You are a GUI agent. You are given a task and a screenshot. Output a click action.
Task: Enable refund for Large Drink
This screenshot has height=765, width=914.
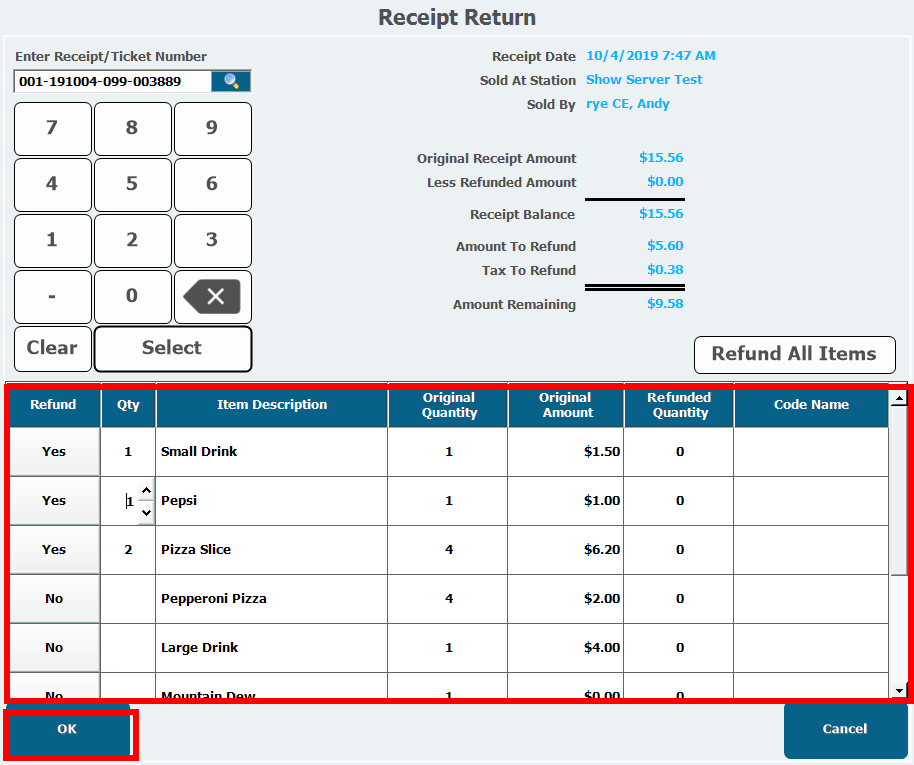click(x=54, y=648)
